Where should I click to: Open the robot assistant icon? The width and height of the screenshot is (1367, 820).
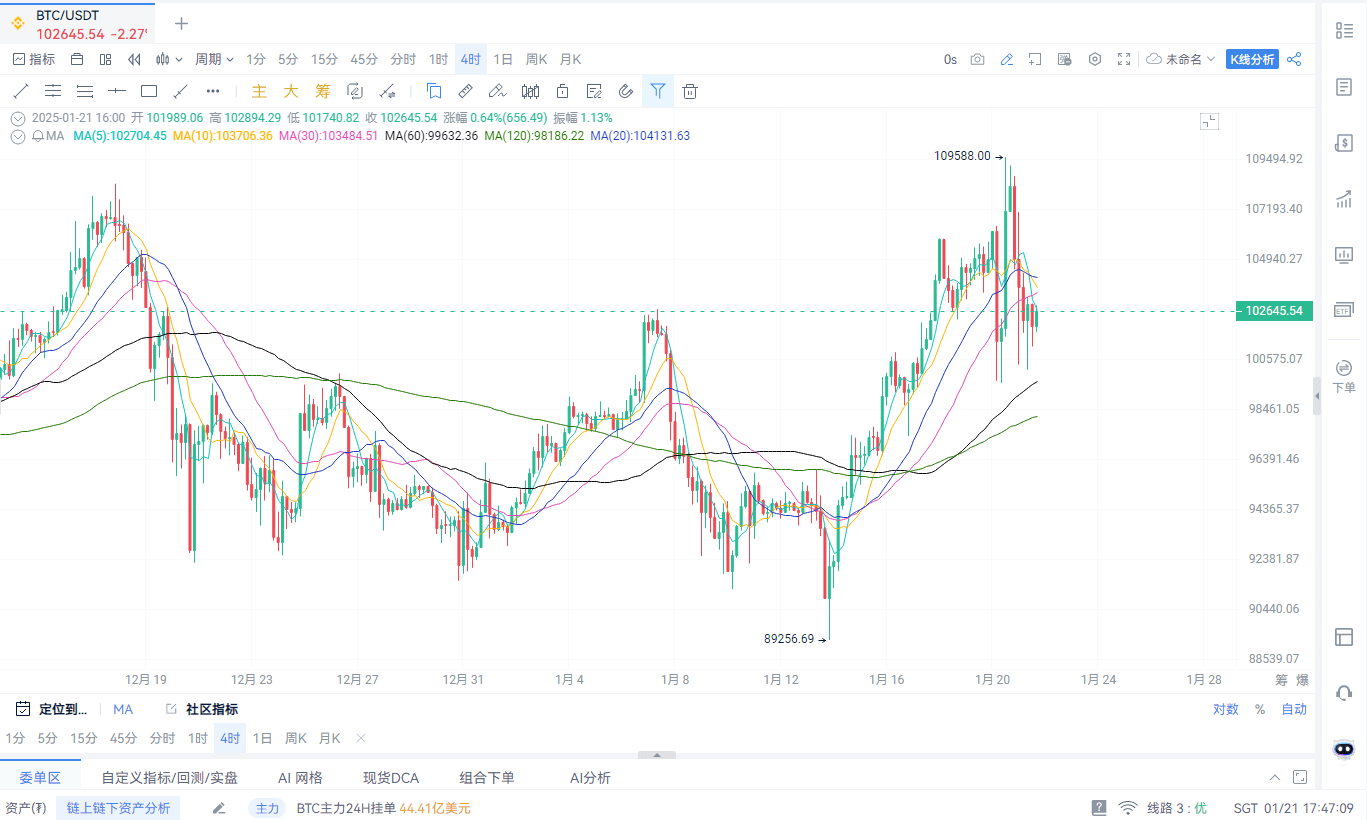click(1345, 749)
